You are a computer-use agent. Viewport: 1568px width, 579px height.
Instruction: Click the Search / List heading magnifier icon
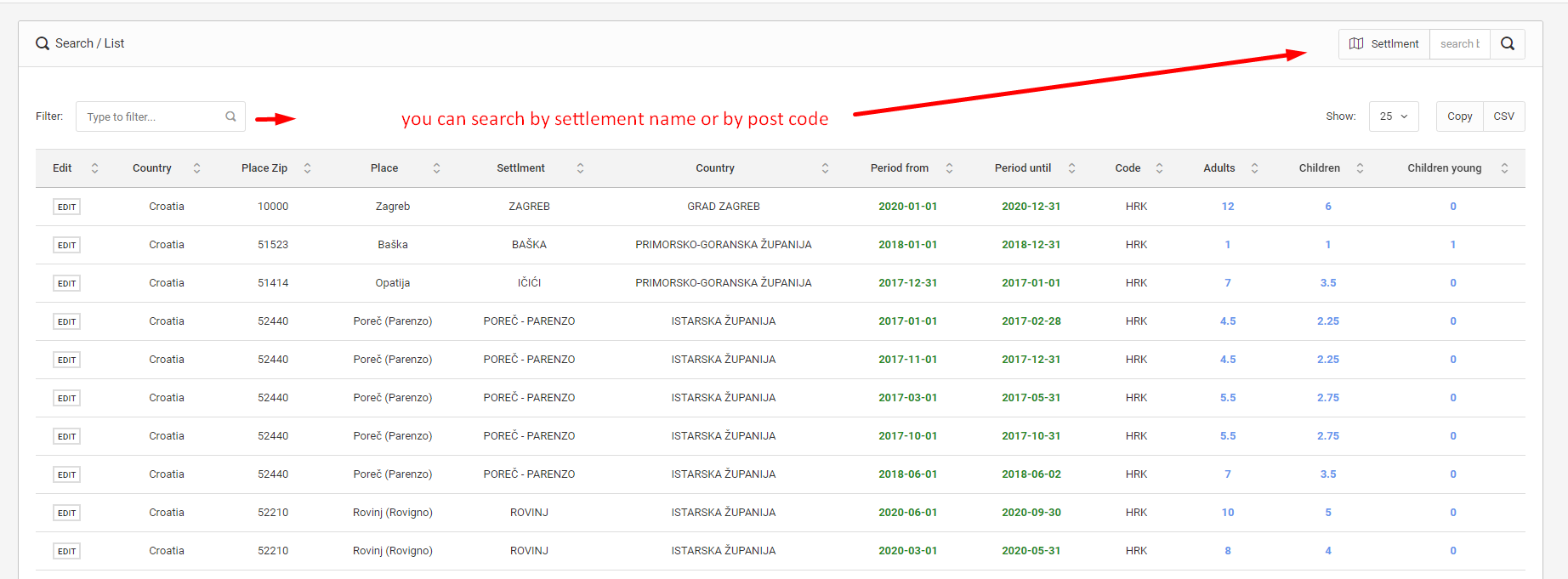click(x=43, y=43)
